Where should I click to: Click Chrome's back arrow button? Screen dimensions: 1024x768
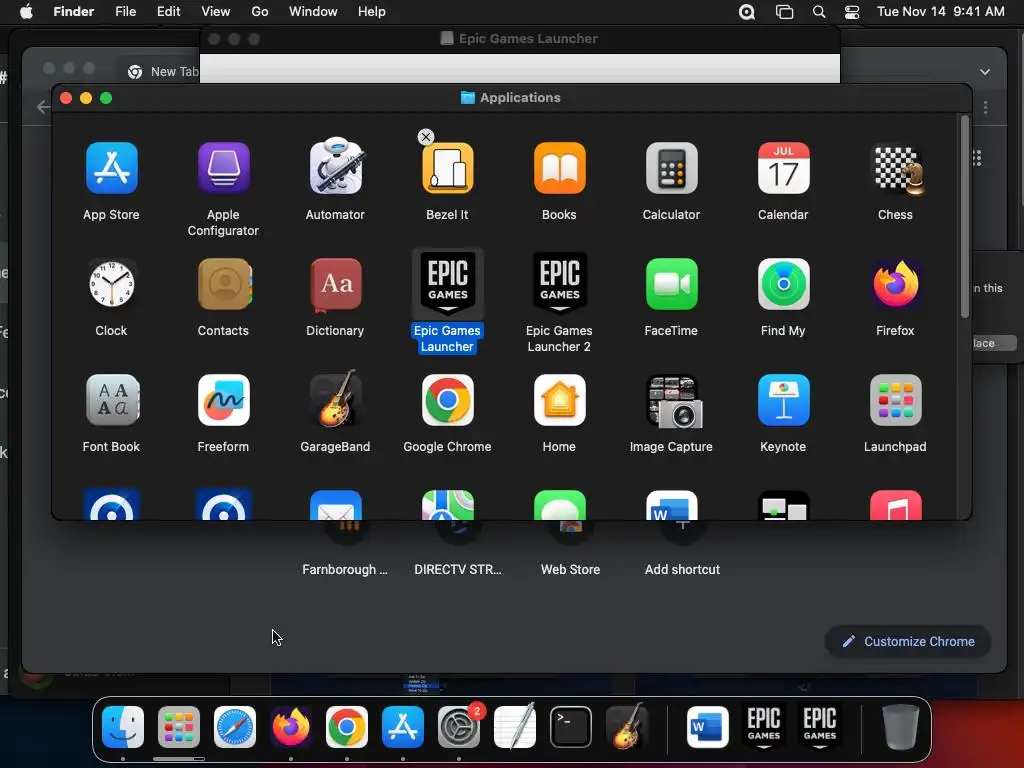point(43,106)
